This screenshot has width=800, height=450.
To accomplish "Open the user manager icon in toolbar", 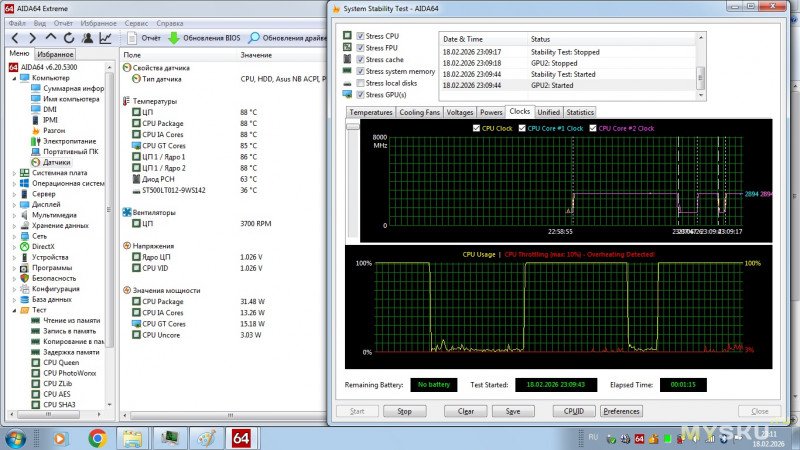I will (x=86, y=38).
